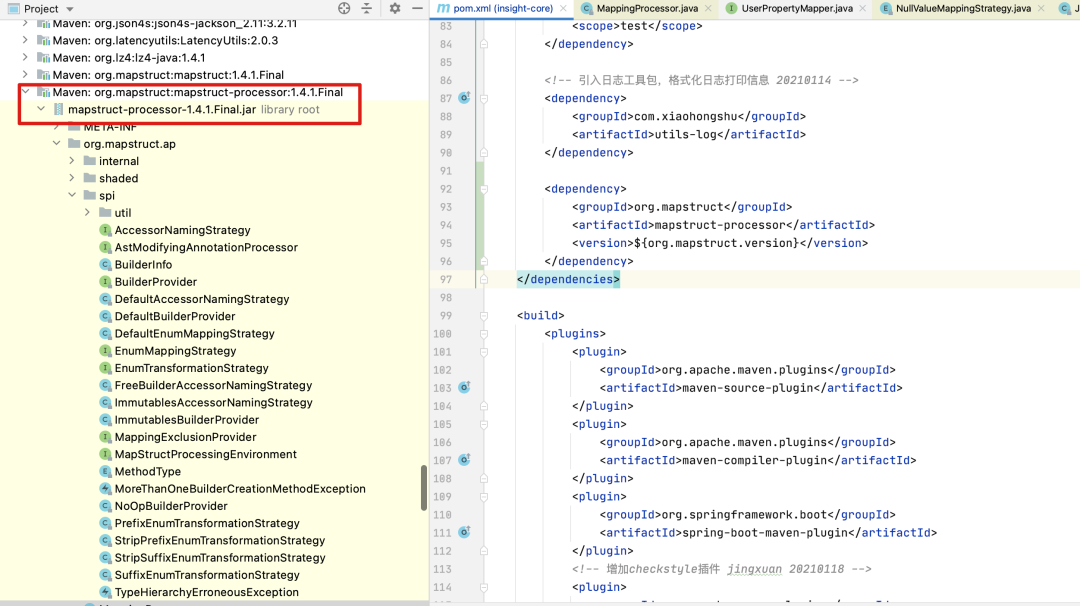
Task: Click the Hide panel minus icon in Project toolbar
Action: click(417, 8)
